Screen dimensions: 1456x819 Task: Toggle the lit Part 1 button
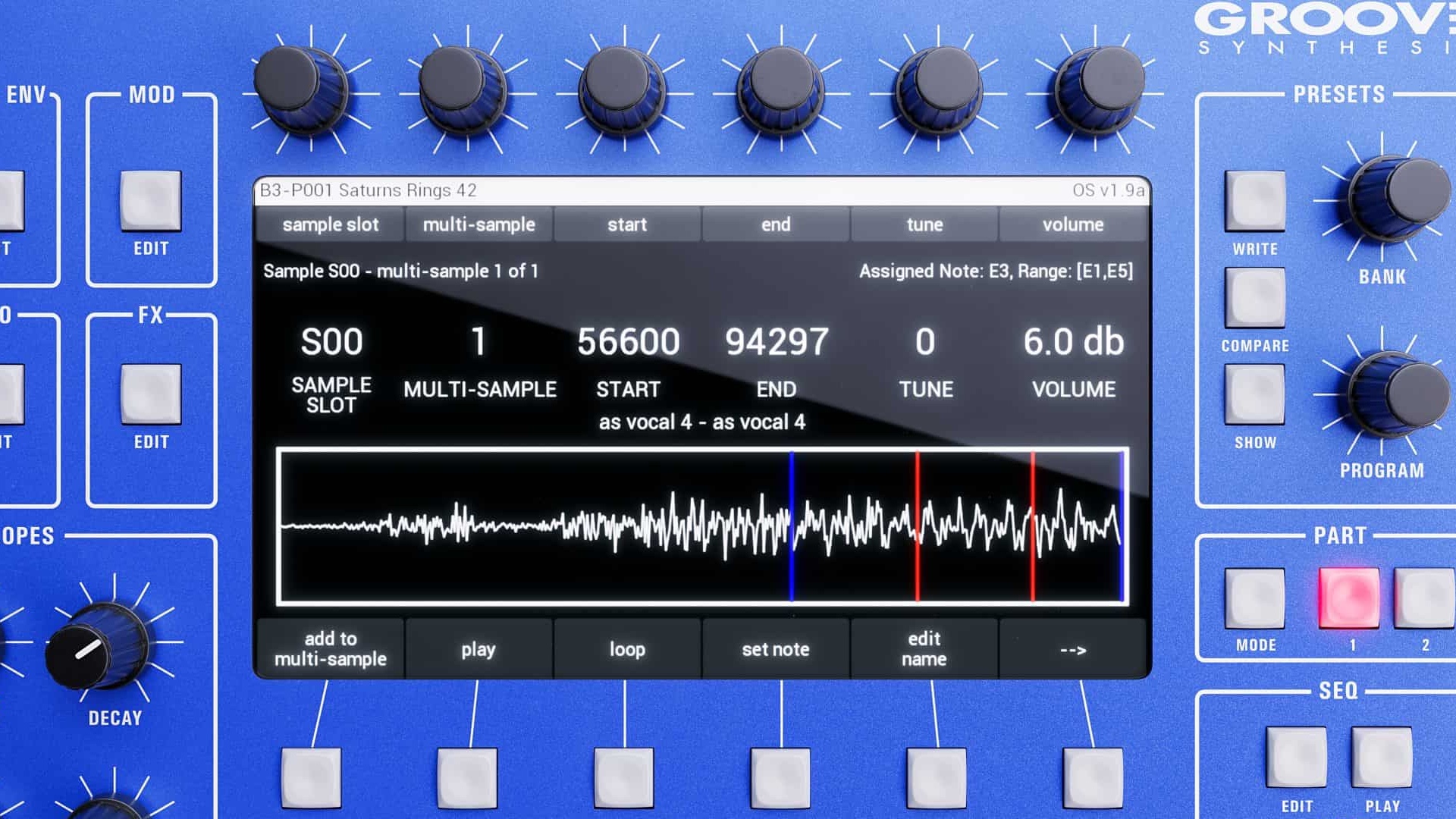click(1349, 598)
